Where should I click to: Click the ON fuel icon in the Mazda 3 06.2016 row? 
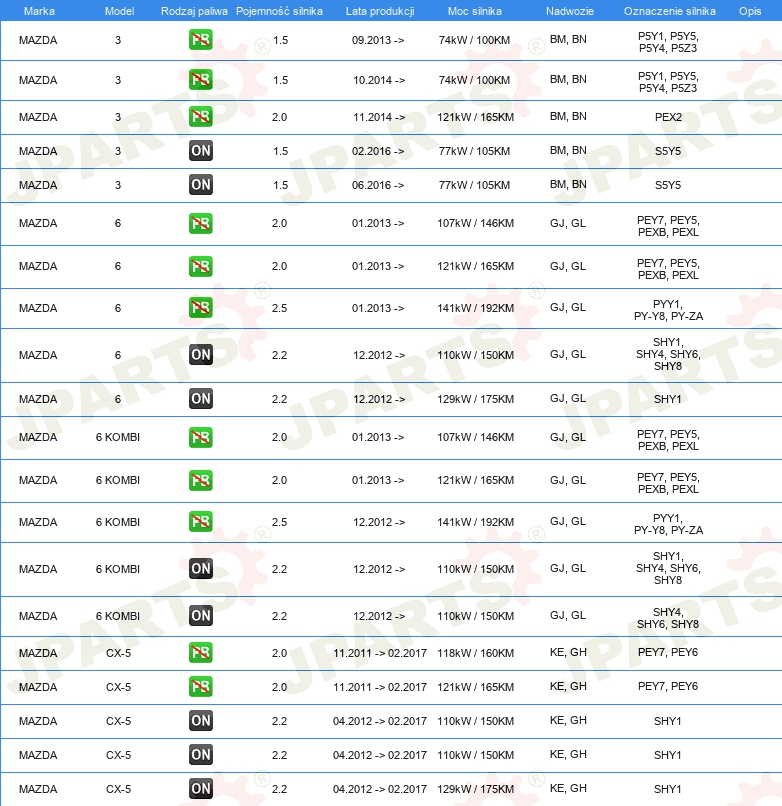pyautogui.click(x=201, y=185)
